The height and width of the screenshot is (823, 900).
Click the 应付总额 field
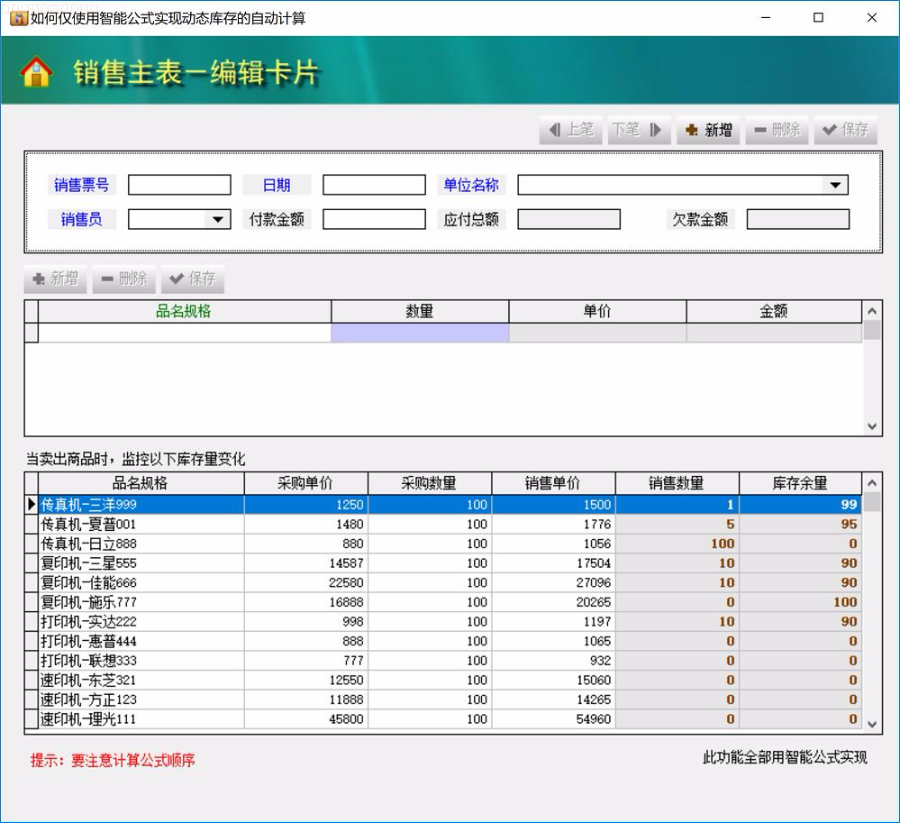coord(569,219)
